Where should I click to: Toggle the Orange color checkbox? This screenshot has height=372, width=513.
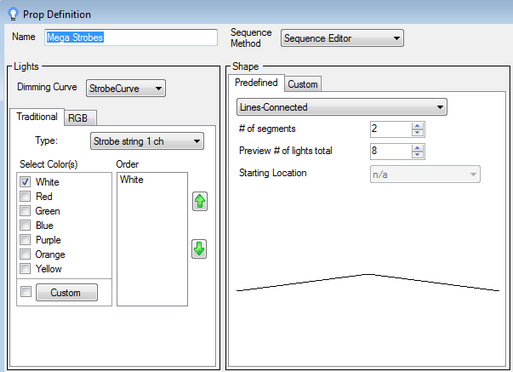tap(25, 254)
